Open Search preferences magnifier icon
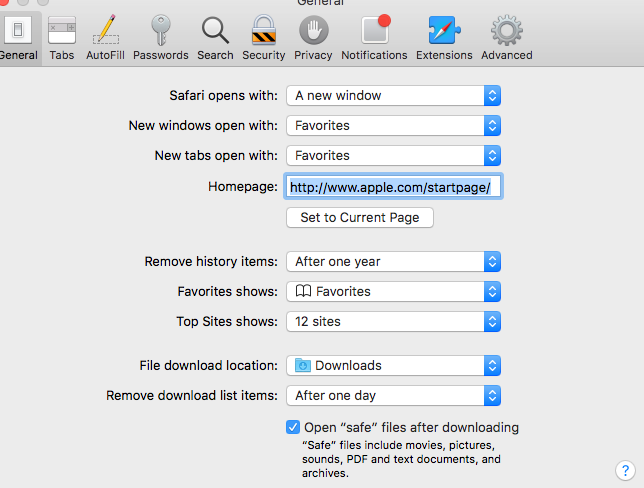 pyautogui.click(x=215, y=39)
